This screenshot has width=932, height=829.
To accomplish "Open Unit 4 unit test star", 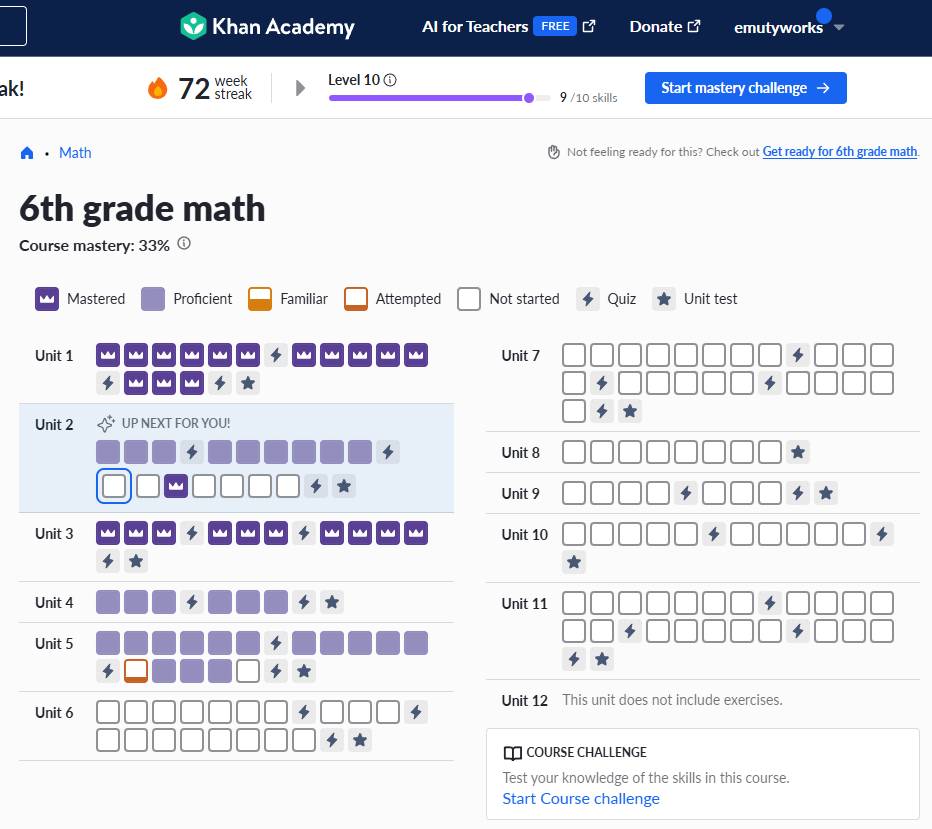I will click(332, 602).
